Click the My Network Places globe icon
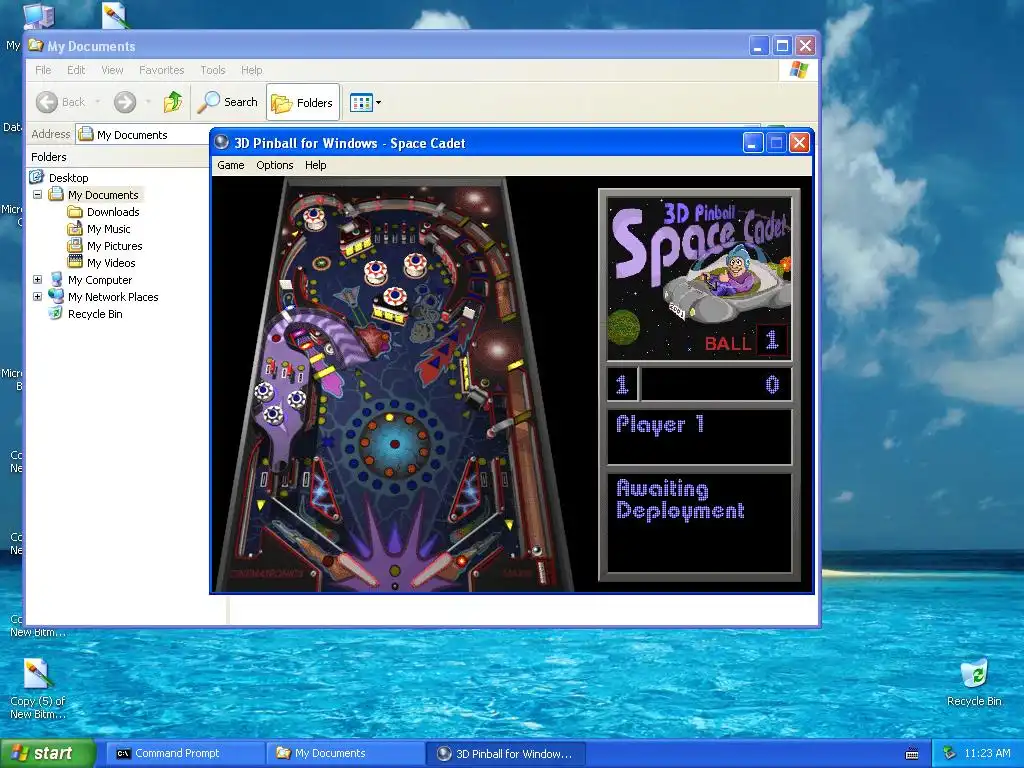Screen dimensions: 1024x768 pos(56,296)
